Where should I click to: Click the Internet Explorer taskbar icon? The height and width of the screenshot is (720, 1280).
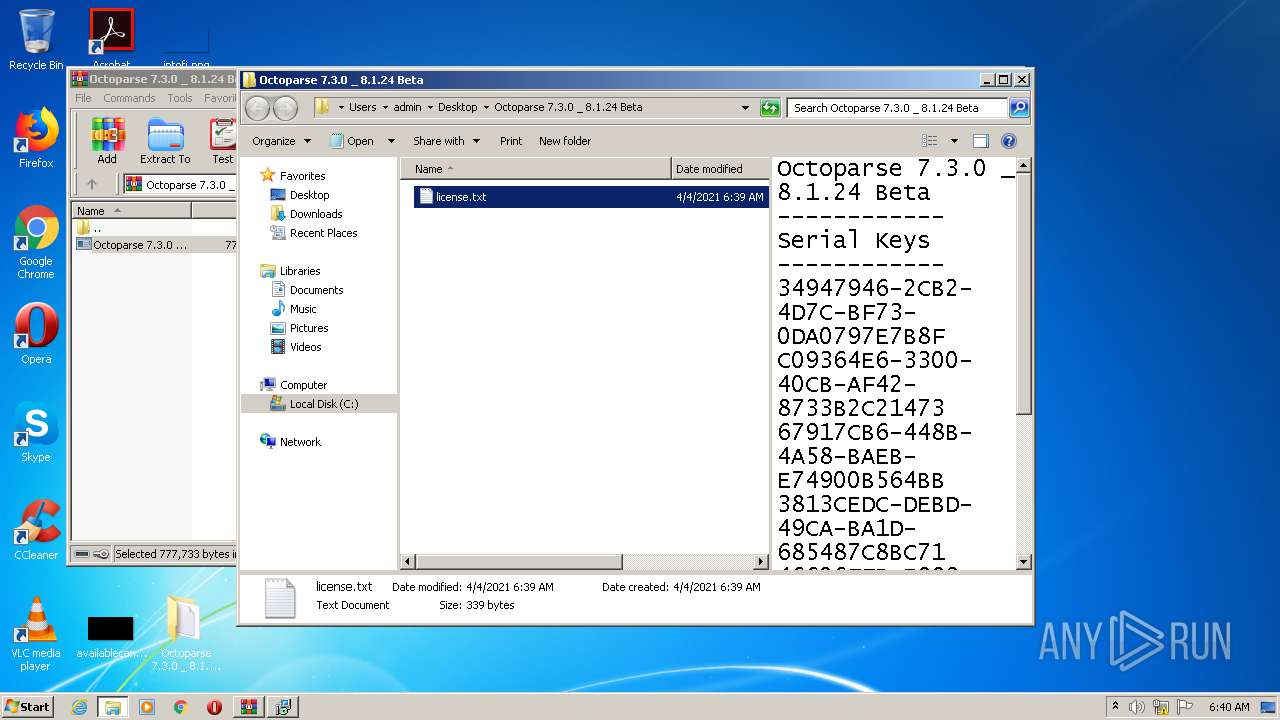79,707
